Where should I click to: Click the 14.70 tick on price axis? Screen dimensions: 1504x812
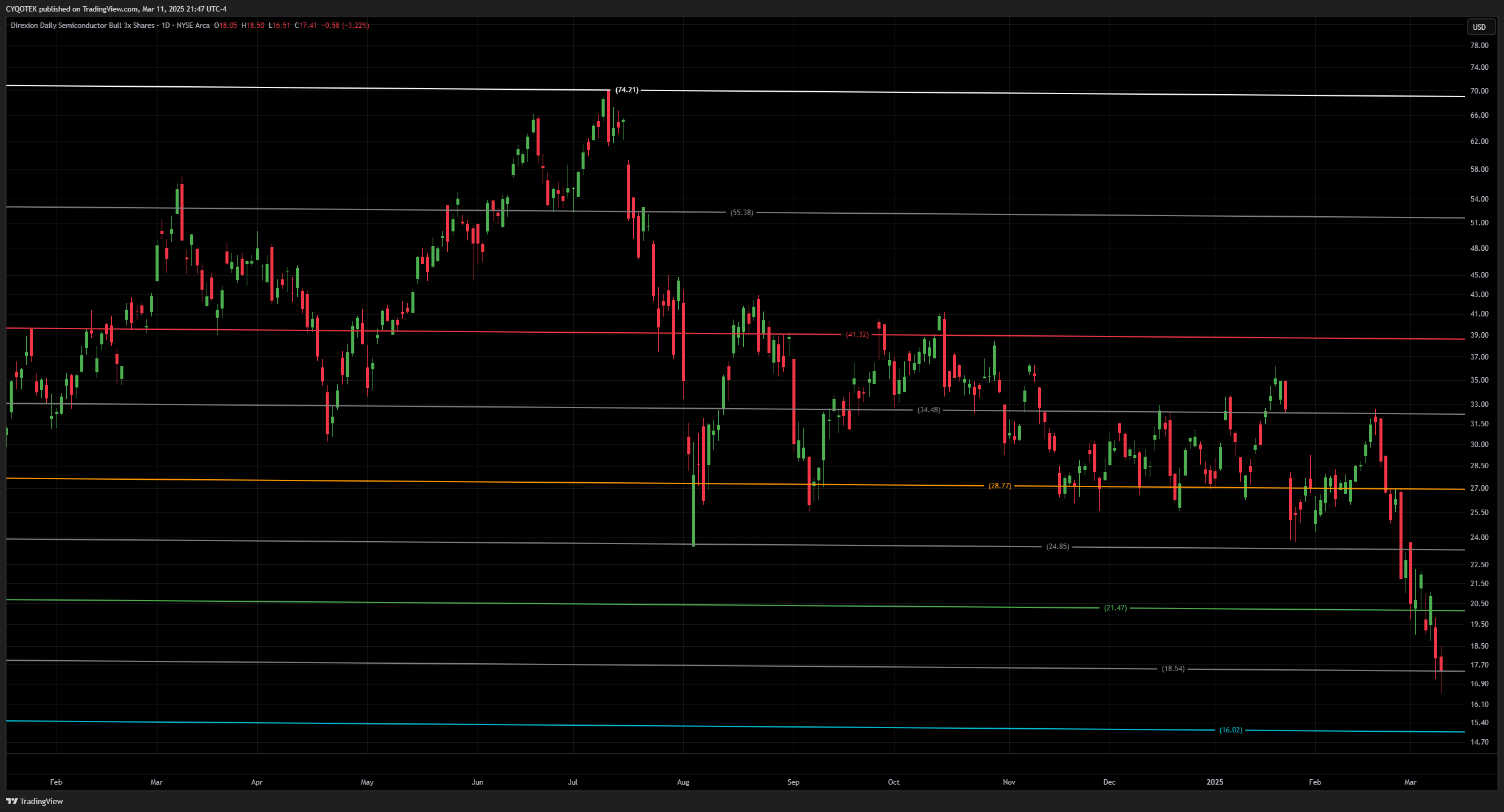[x=1479, y=742]
